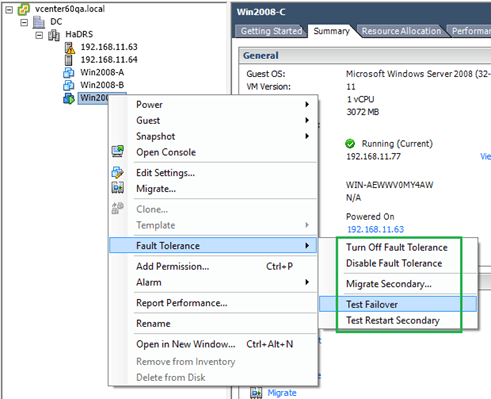Select vcenter60qa.local in the tree

70,9
